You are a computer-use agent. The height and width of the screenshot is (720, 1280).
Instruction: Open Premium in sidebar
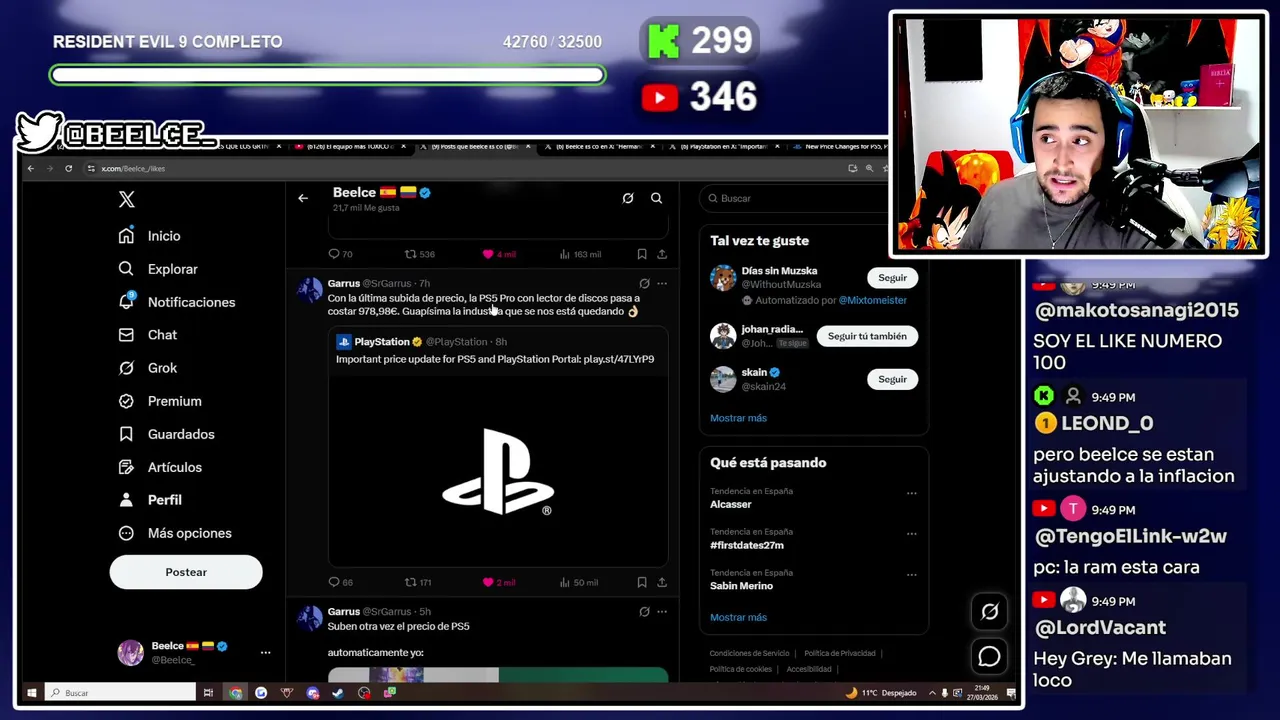tap(160, 401)
